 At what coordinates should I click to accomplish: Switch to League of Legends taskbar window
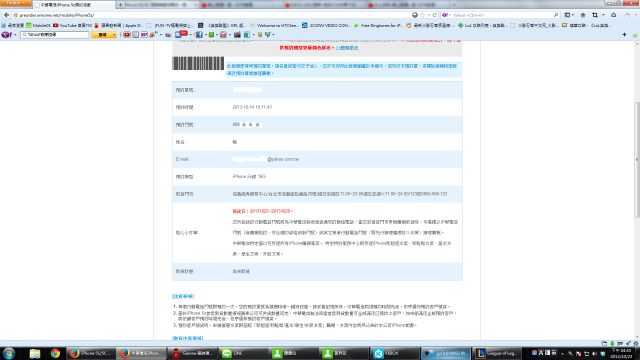point(496,353)
